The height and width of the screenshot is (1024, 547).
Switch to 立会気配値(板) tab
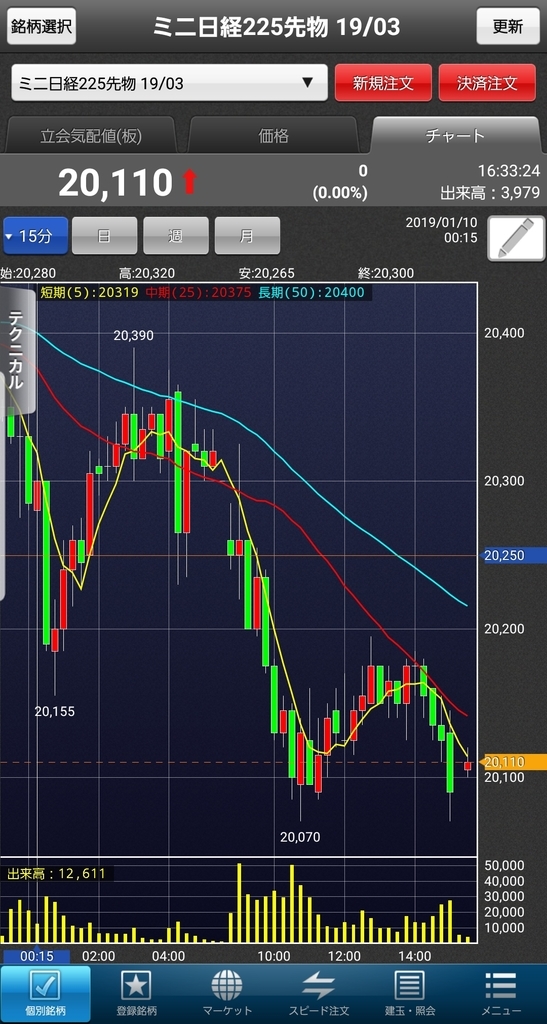click(91, 136)
